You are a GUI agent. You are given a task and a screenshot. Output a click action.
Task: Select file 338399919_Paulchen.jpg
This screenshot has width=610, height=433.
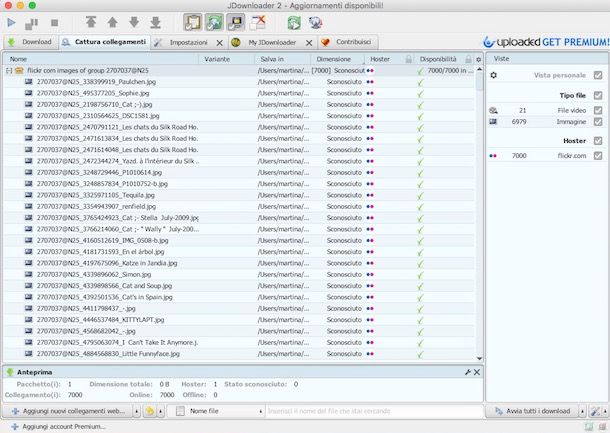tap(96, 82)
